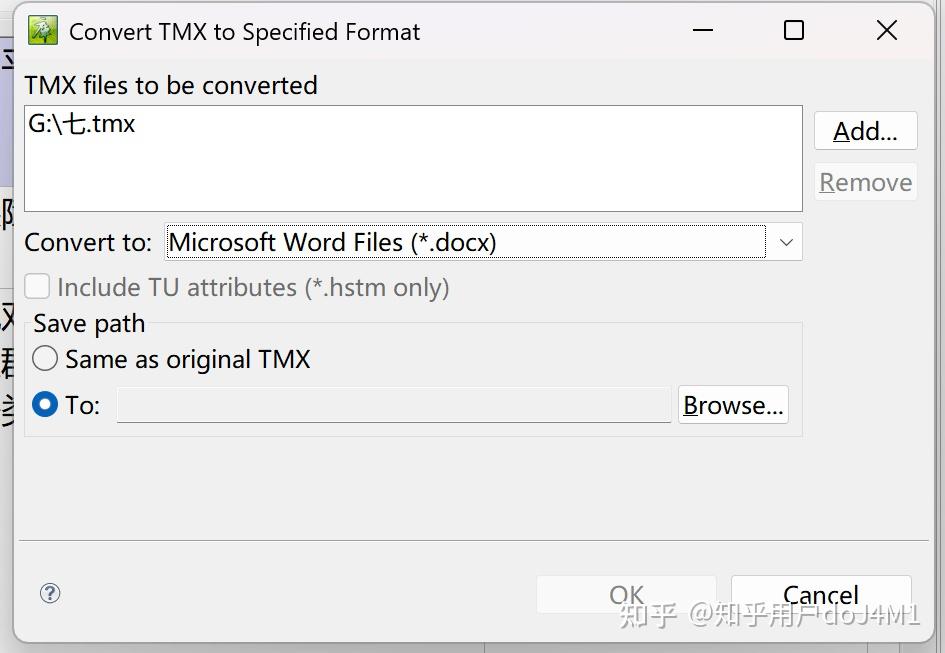Image resolution: width=945 pixels, height=653 pixels.
Task: Cancel the TMX conversion dialog
Action: point(820,593)
